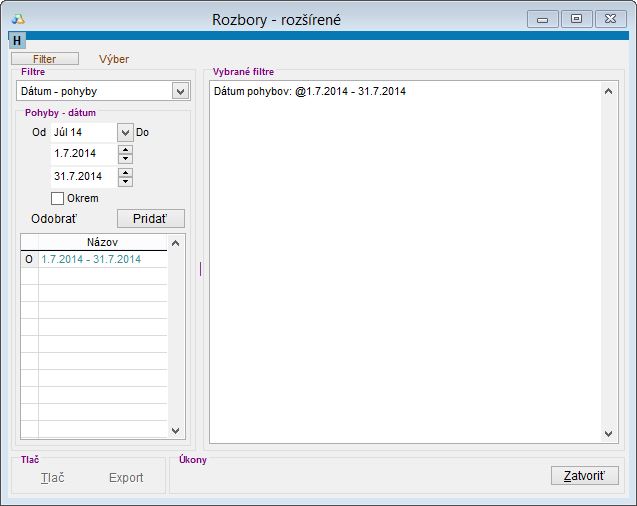Expand the Júl 14 month dropdown
This screenshot has width=637, height=506.
pyautogui.click(x=125, y=132)
